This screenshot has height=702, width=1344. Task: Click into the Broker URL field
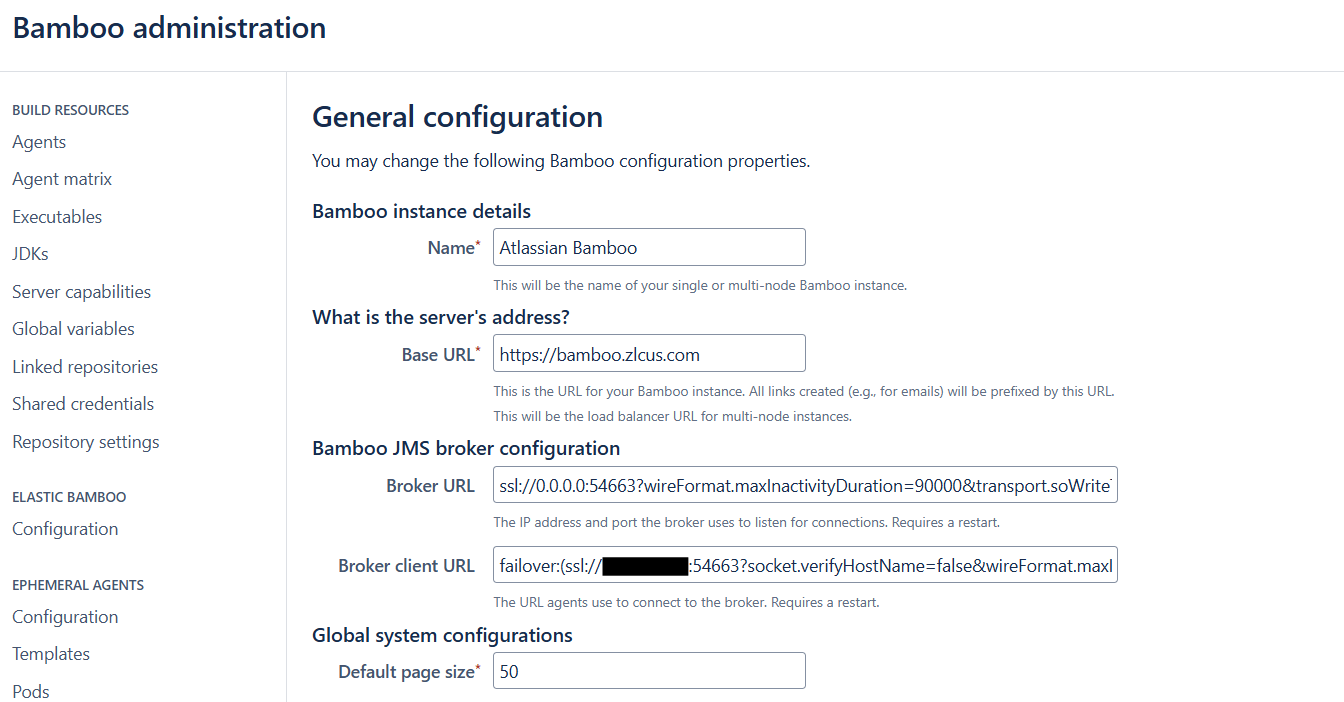tap(805, 485)
